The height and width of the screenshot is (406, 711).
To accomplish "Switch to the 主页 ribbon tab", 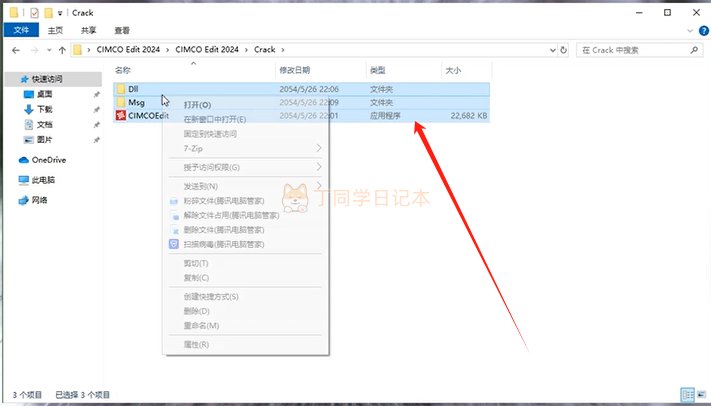I will 55,30.
